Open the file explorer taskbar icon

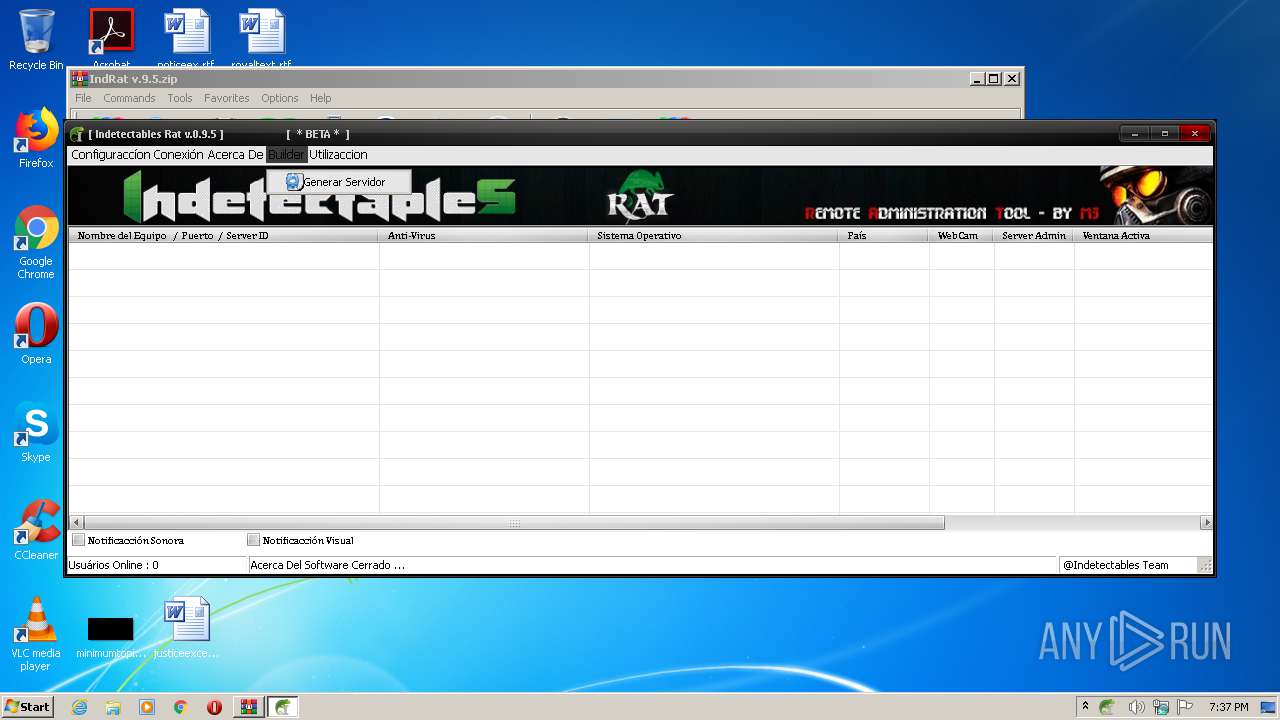click(x=113, y=707)
